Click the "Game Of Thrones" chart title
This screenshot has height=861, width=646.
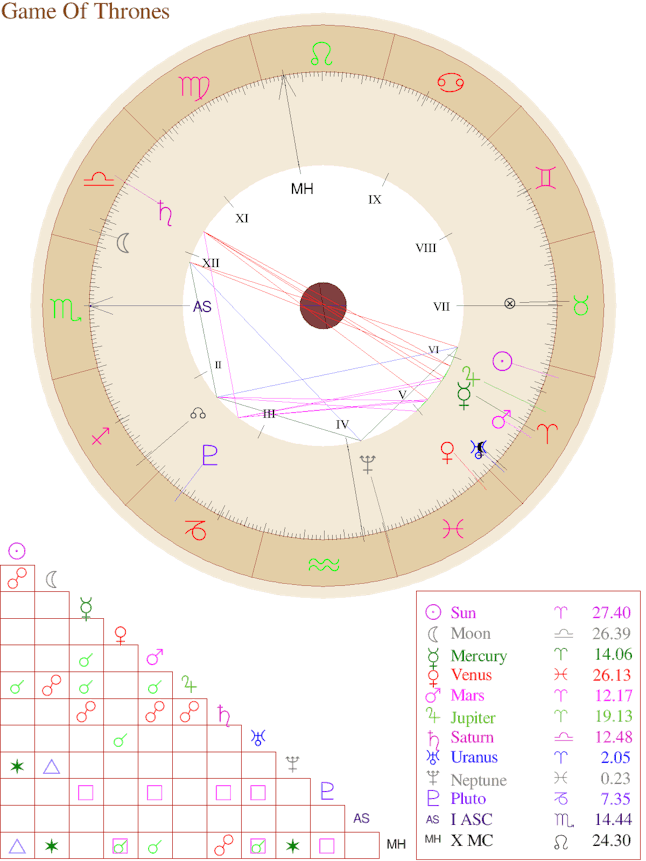coord(85,12)
